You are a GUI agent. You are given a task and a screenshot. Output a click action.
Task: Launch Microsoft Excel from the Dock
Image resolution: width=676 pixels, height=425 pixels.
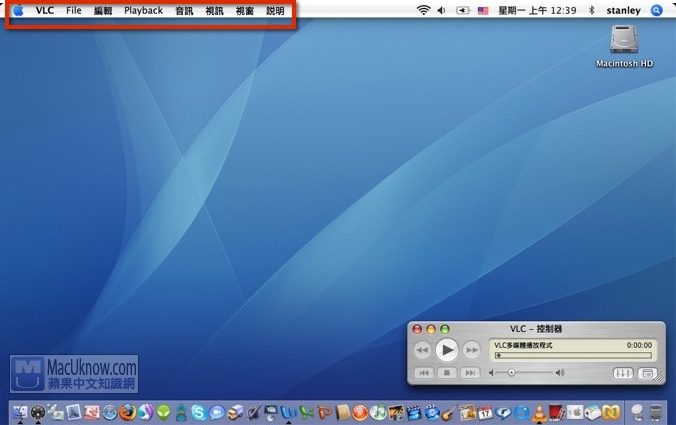[x=307, y=413]
